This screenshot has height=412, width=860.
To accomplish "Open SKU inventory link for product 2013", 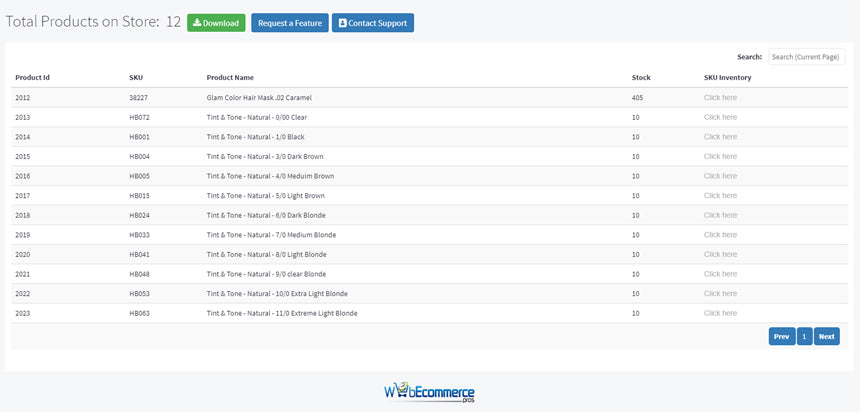I will [720, 117].
